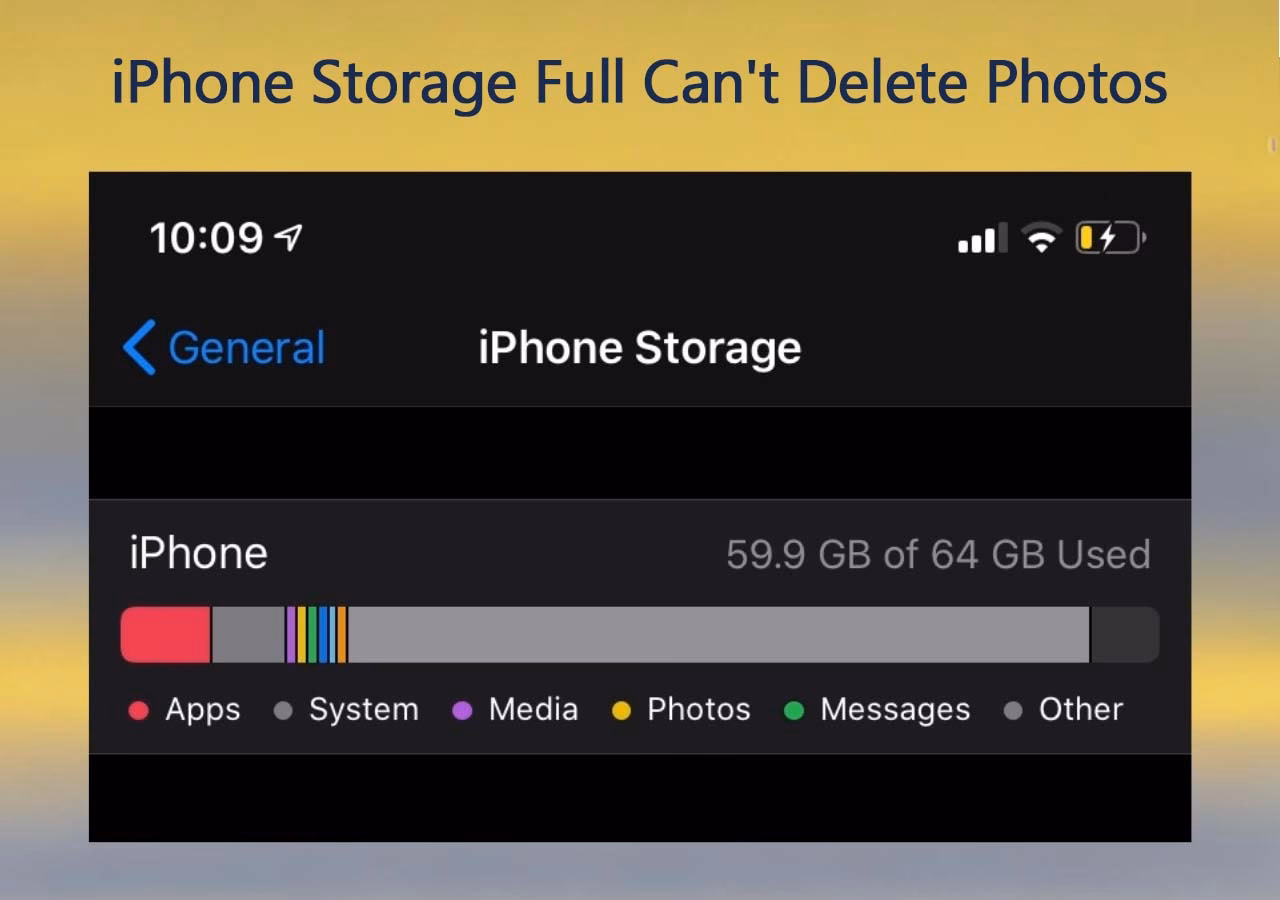1280x900 pixels.
Task: Open the iPhone Storage title
Action: (x=639, y=347)
